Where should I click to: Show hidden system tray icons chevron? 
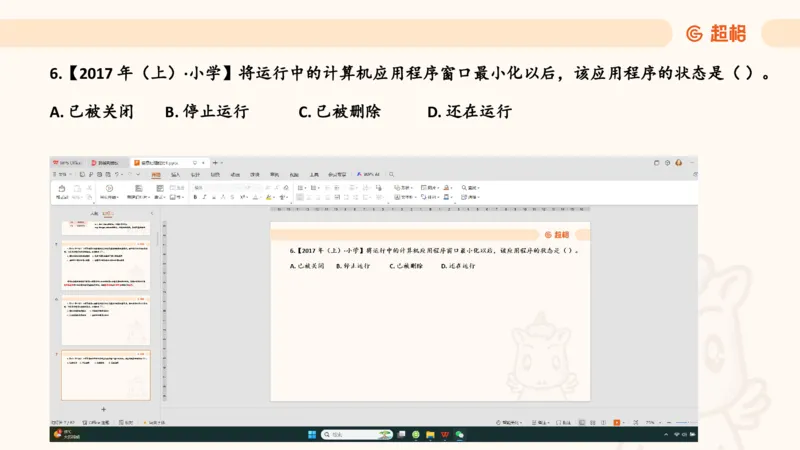click(x=666, y=434)
